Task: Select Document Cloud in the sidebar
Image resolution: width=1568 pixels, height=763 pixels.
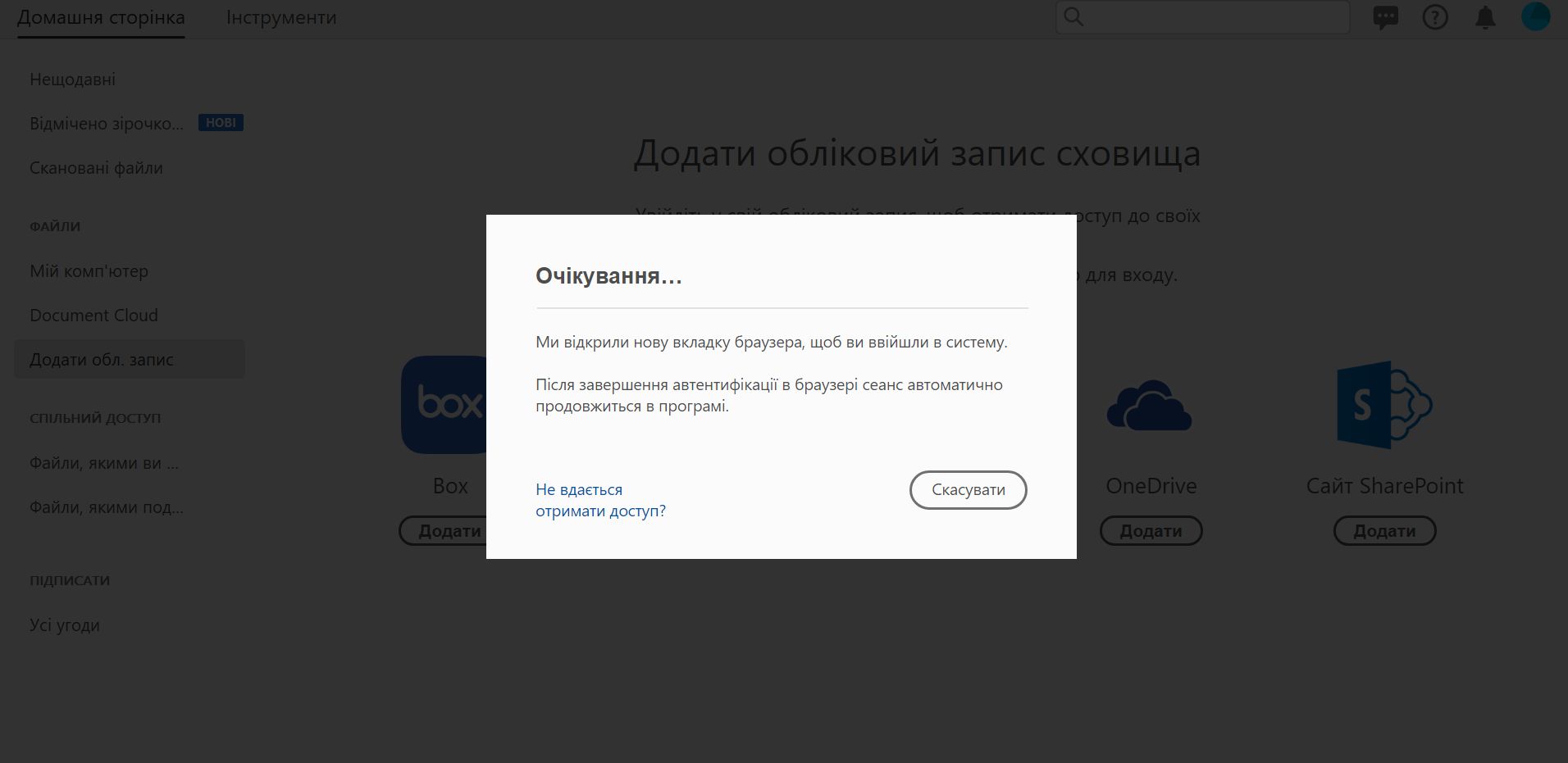Action: 93,316
